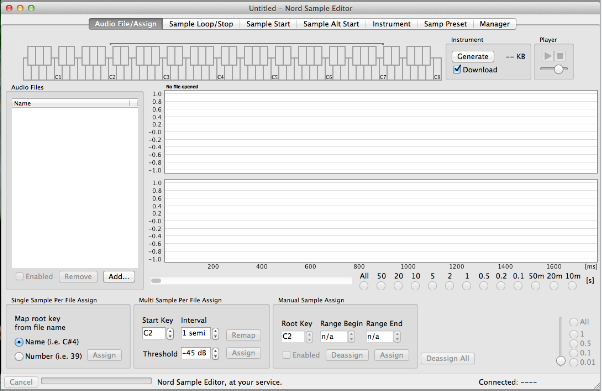Open the Samp Preset tab
Viewport: 602px width, 391px height.
[445, 24]
